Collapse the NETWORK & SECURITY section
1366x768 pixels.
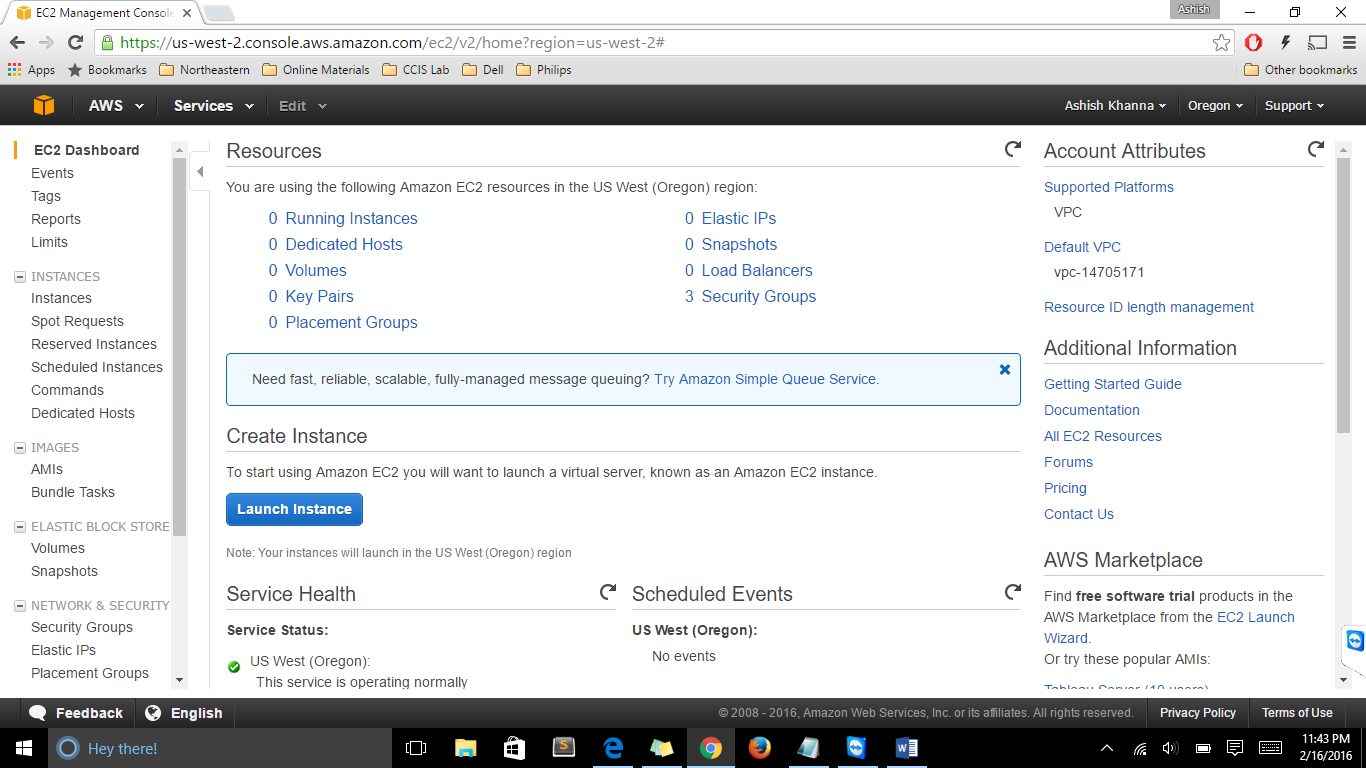(x=20, y=606)
